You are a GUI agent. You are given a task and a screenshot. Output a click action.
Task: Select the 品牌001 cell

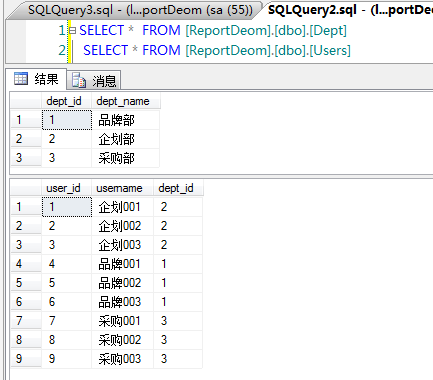(122, 264)
